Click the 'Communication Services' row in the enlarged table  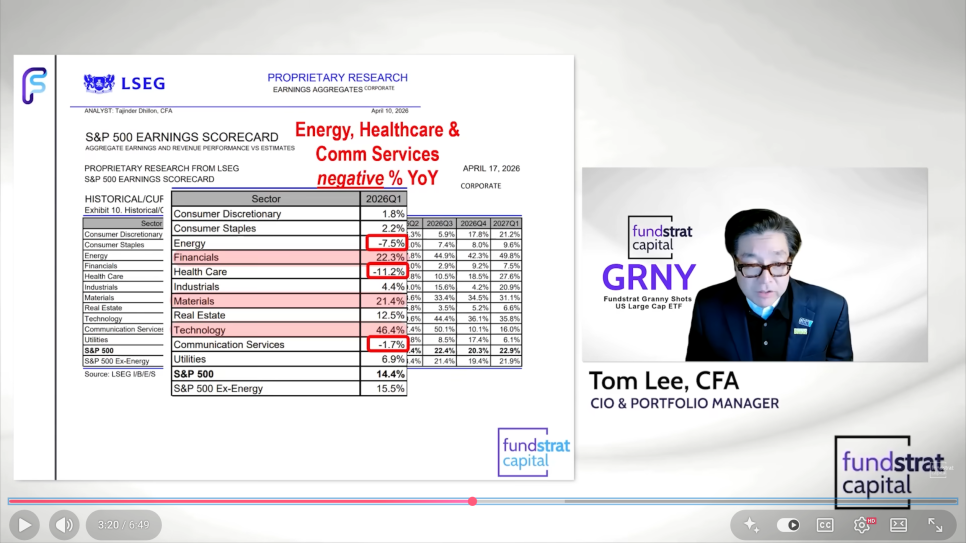coord(289,345)
